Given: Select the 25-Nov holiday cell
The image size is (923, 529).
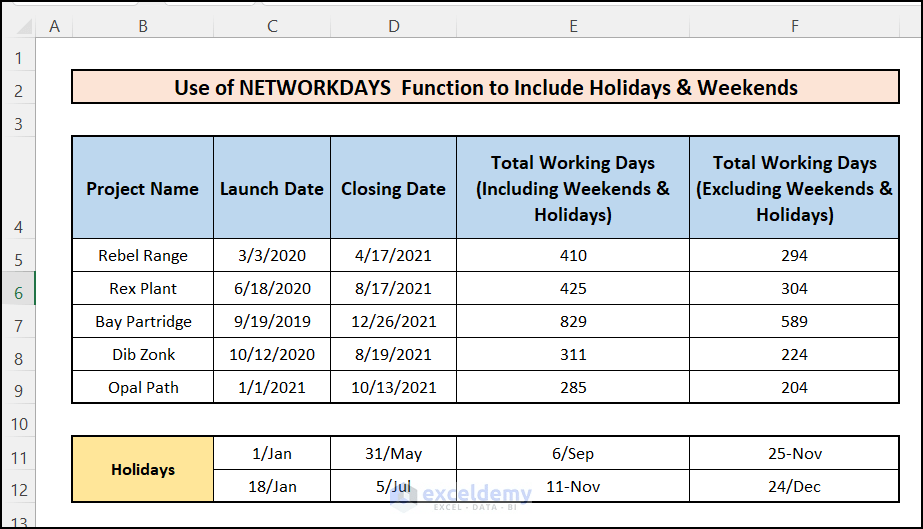Looking at the screenshot, I should pos(795,453).
